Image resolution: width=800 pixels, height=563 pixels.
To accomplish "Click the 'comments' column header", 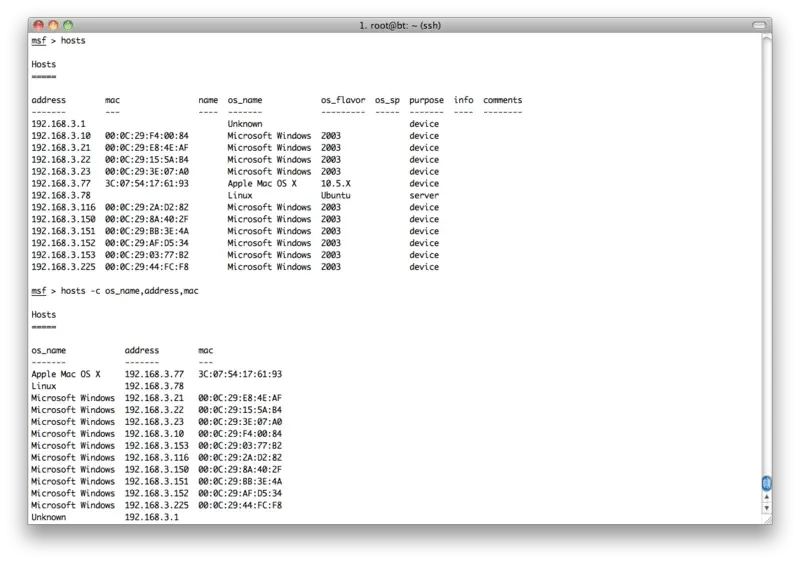I will pyautogui.click(x=502, y=100).
